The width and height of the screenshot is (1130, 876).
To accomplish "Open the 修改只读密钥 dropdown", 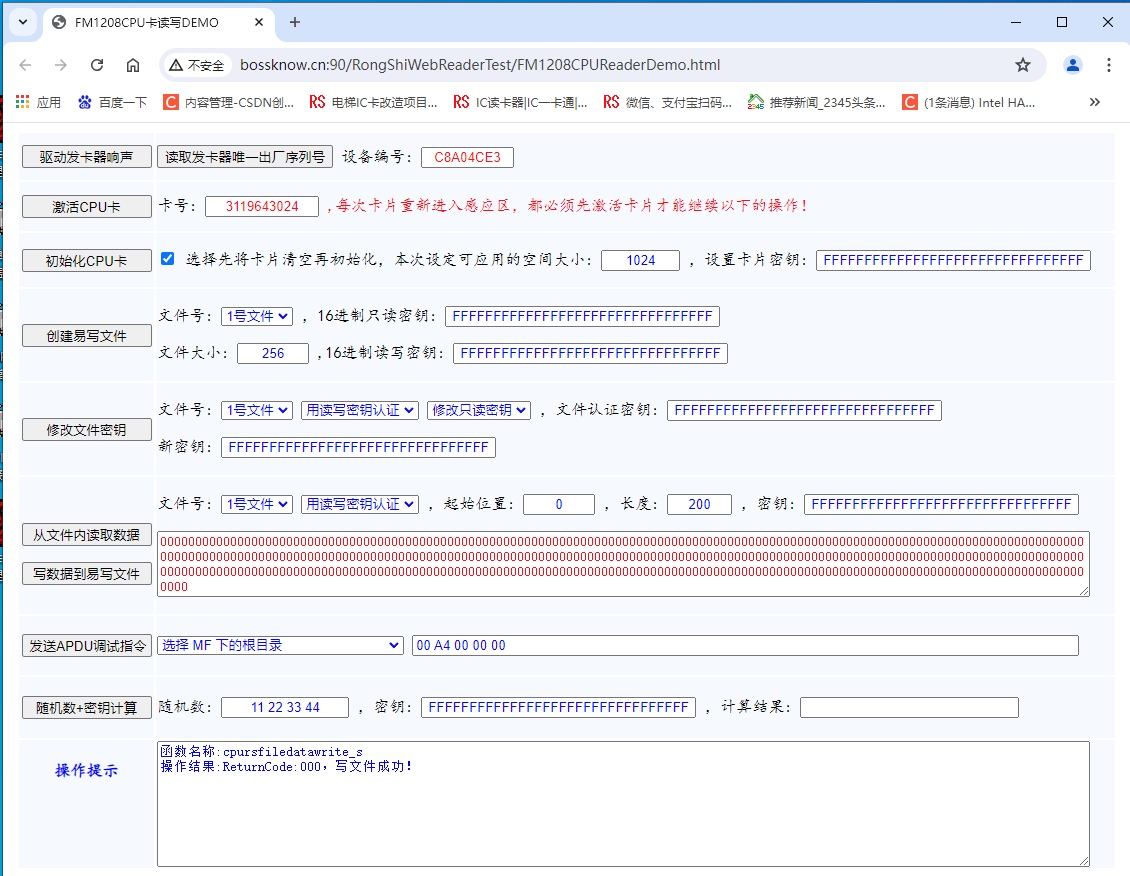I will pyautogui.click(x=477, y=410).
